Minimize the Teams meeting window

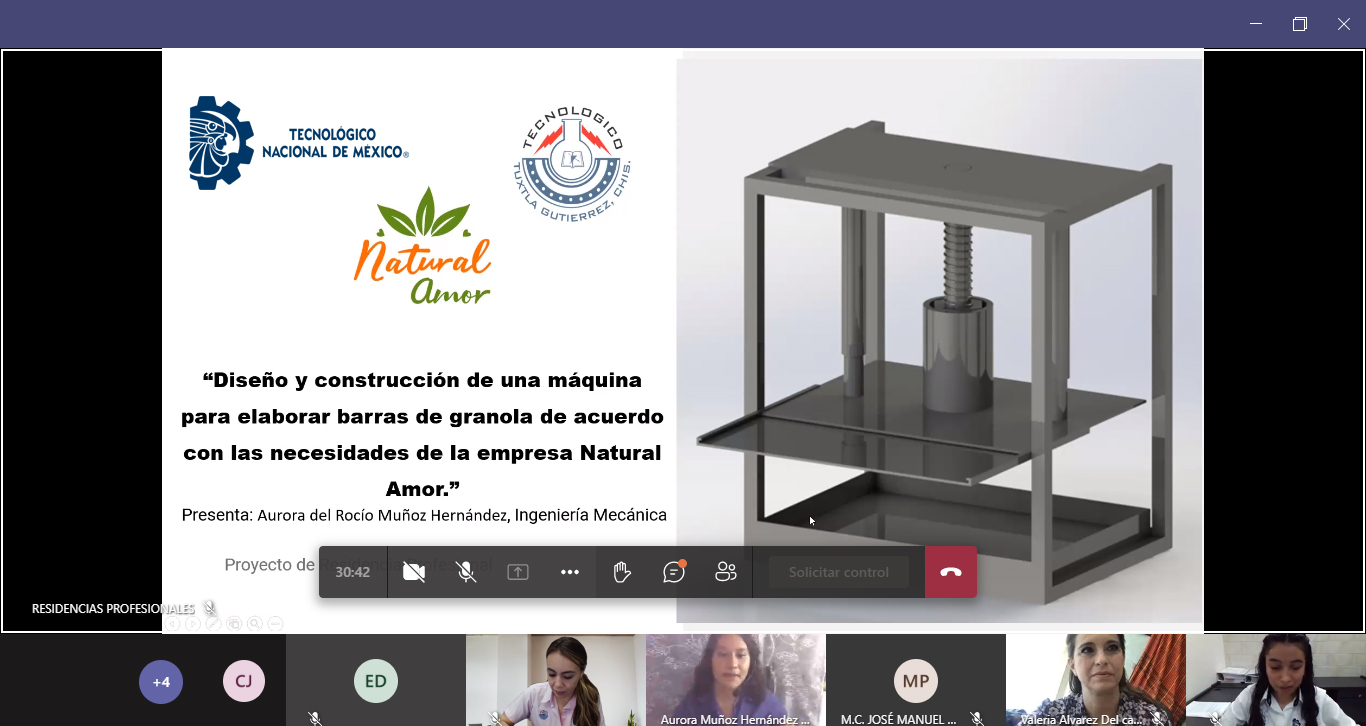coord(1256,24)
